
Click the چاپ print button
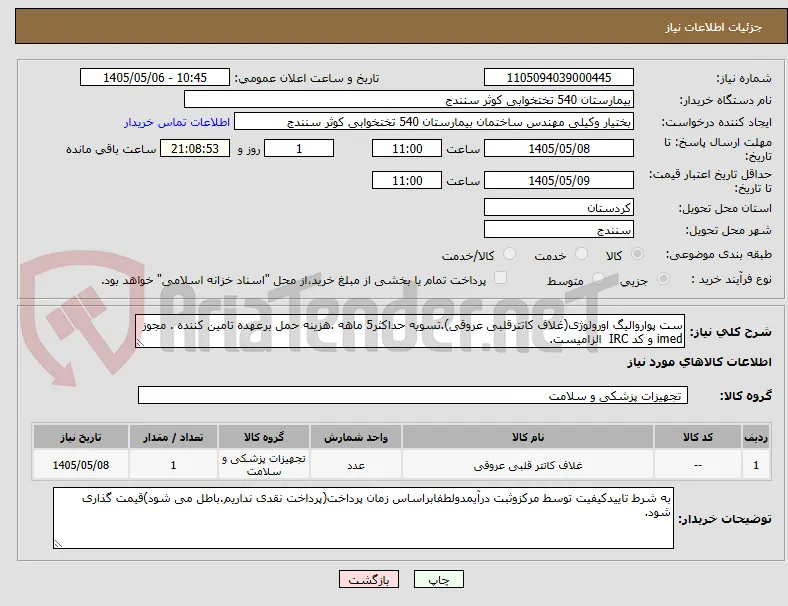[x=439, y=579]
